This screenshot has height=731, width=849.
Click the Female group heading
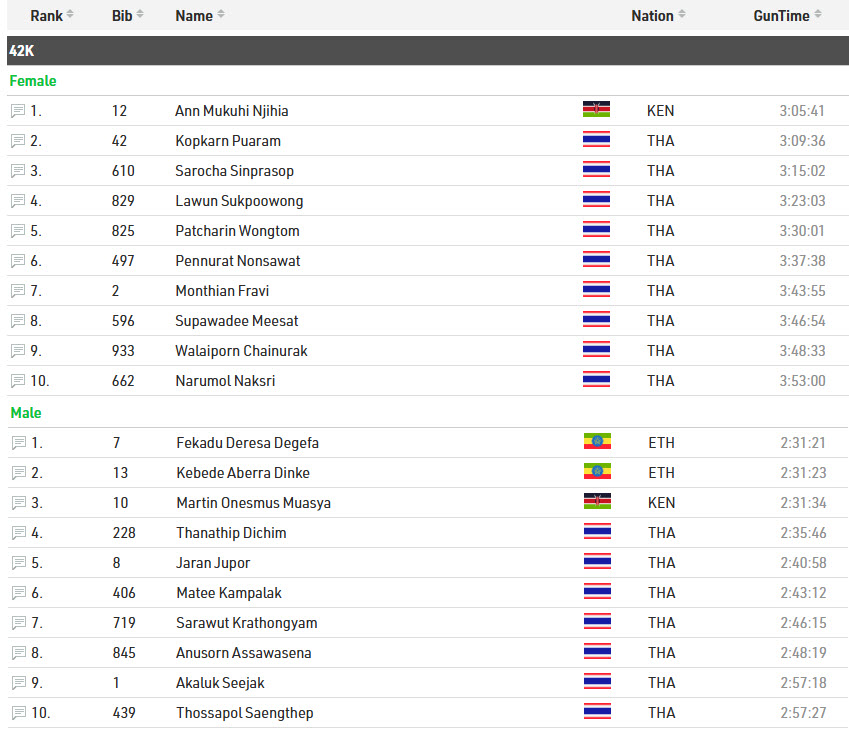[33, 81]
